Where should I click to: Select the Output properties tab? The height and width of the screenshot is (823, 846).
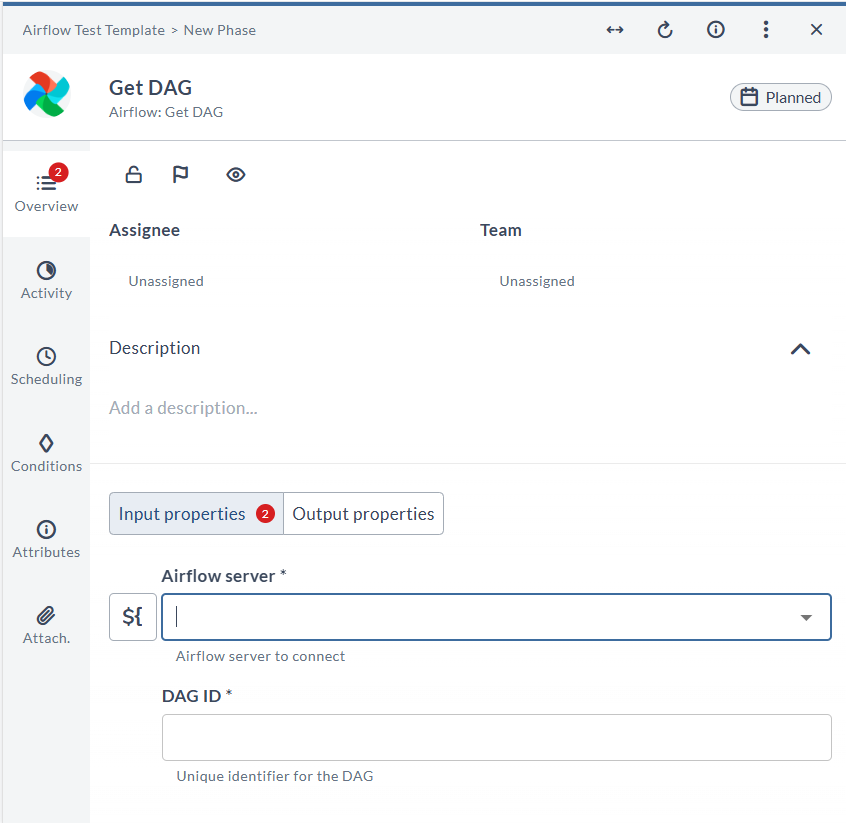(363, 514)
